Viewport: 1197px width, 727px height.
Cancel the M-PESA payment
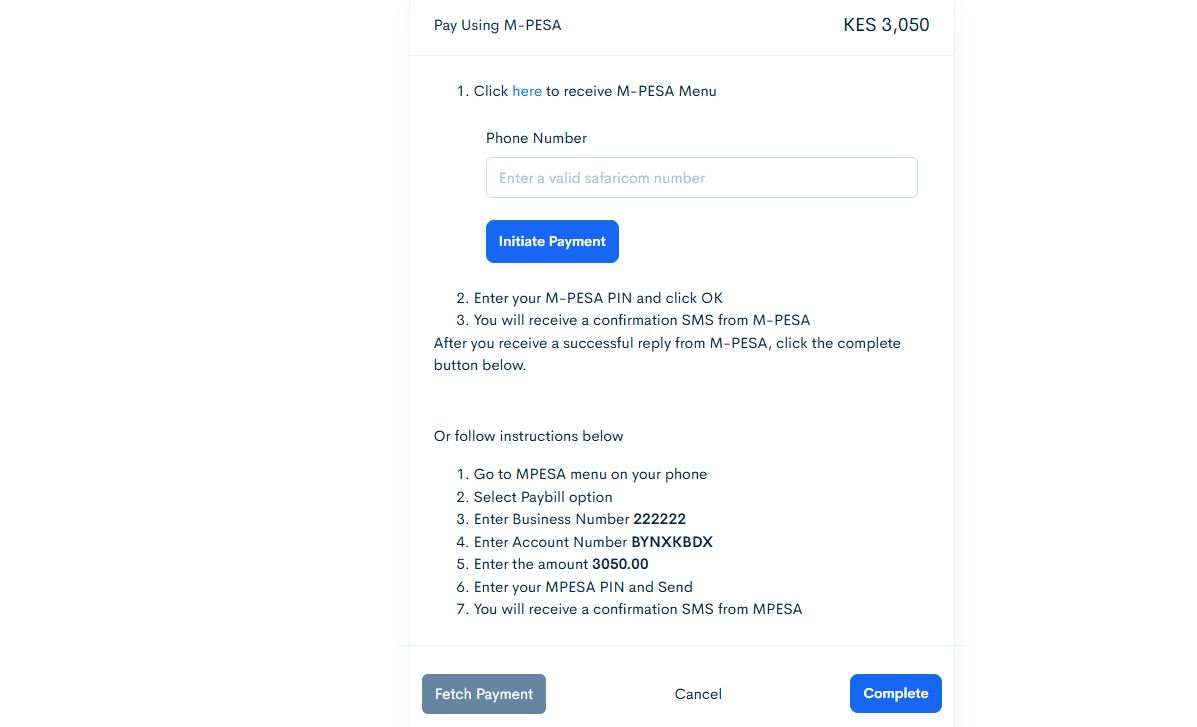[698, 694]
